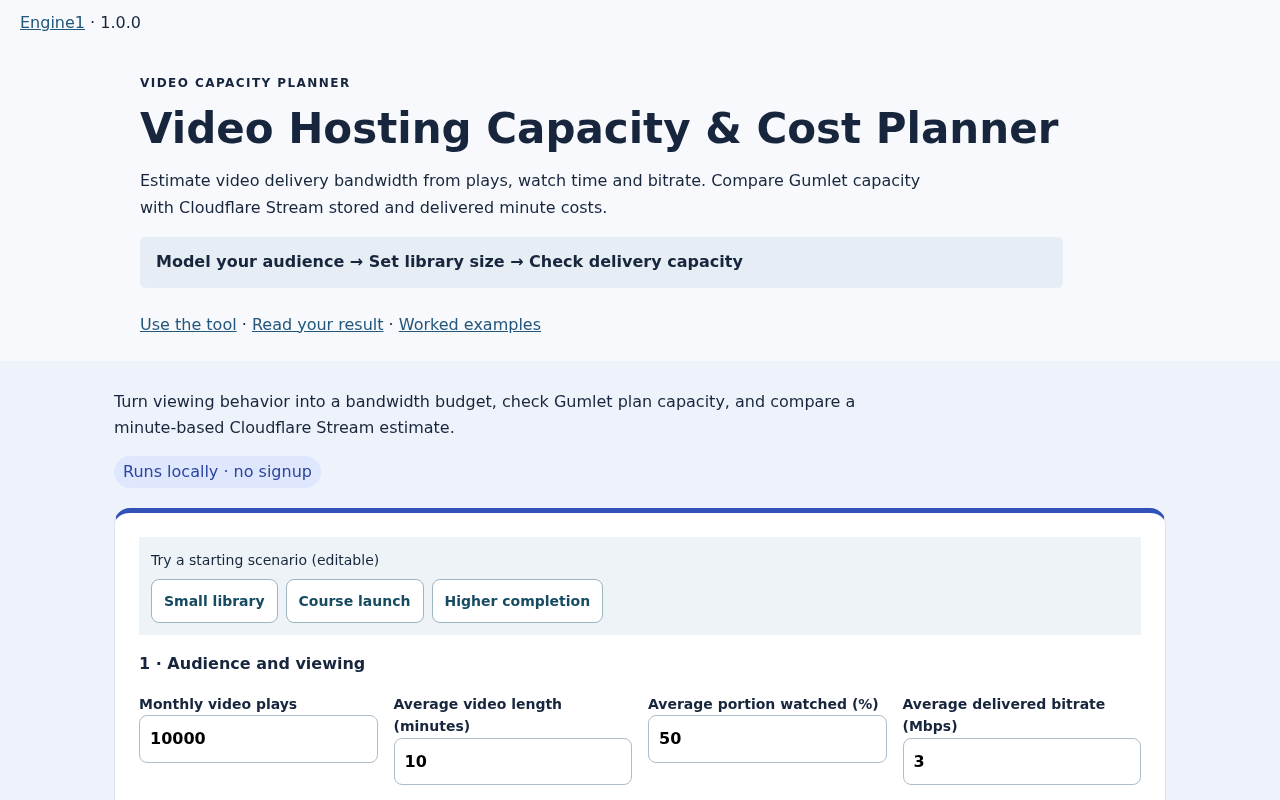This screenshot has height=800, width=1280.
Task: Click the '1 · Audience and viewing' section heading
Action: 252,663
